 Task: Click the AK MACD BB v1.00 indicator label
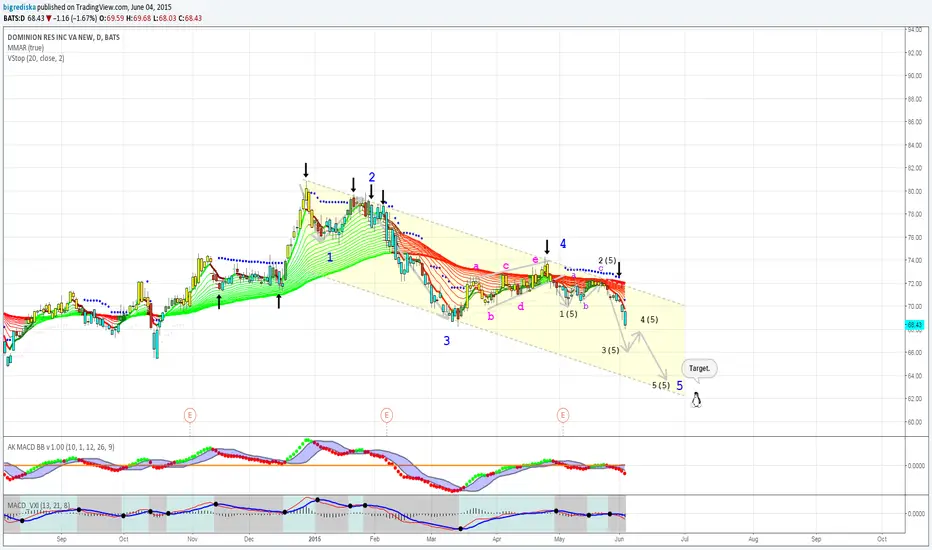pyautogui.click(x=61, y=447)
